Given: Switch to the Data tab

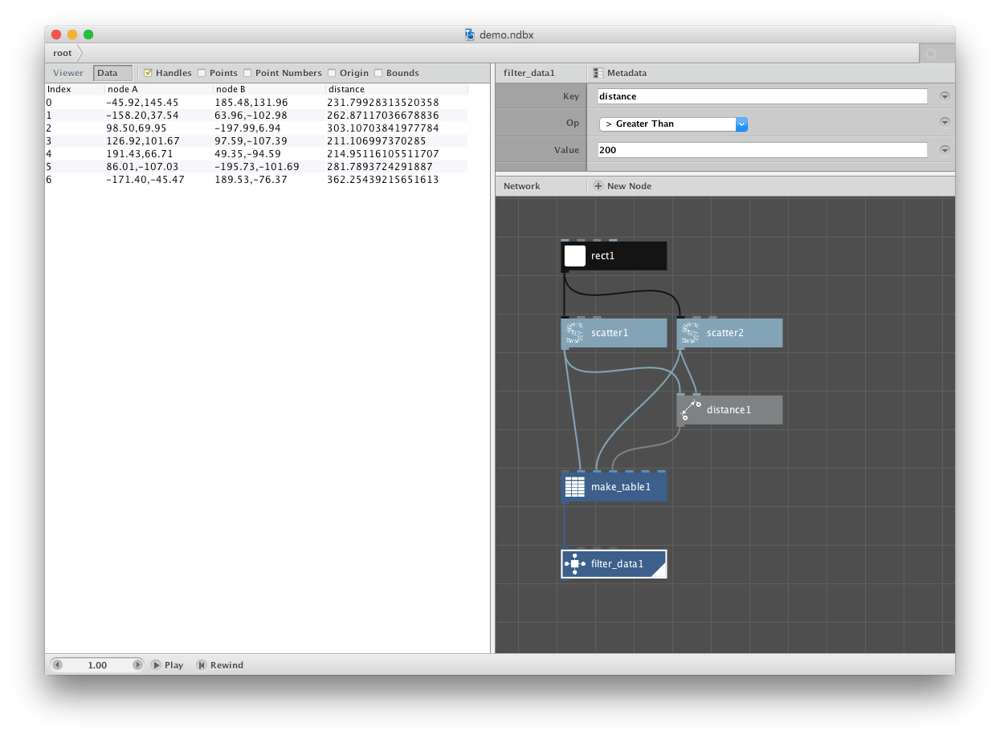Looking at the screenshot, I should coord(112,73).
